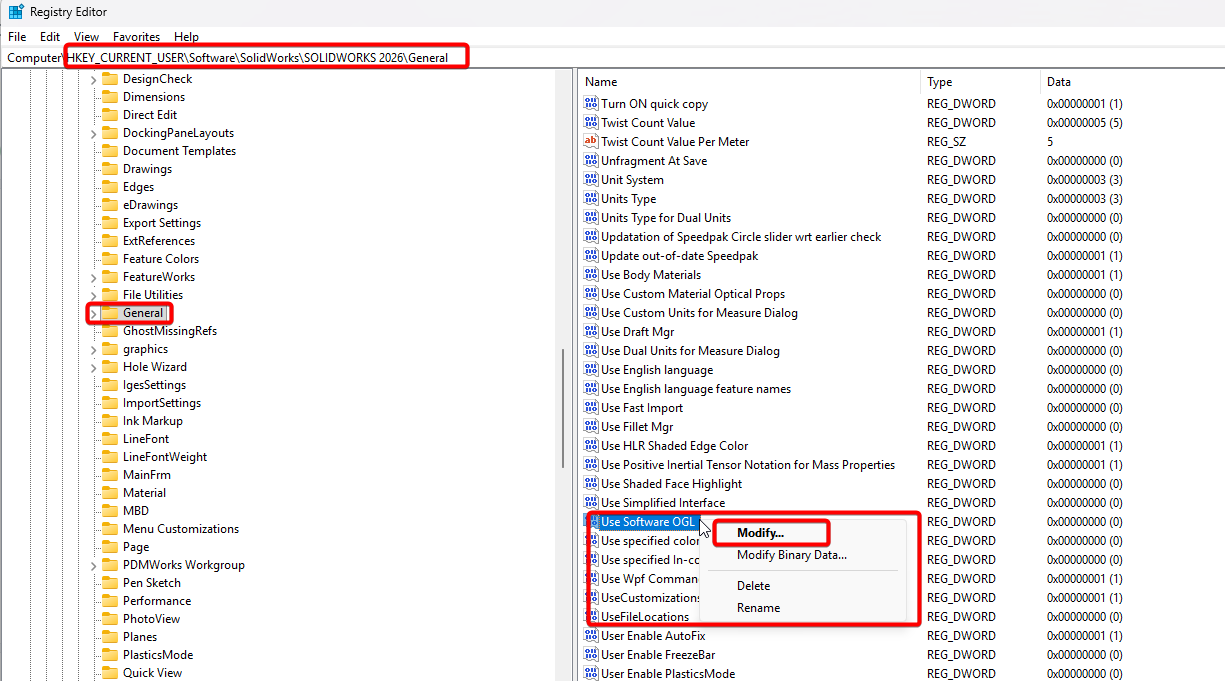Click the folder icon of Feature Colors key
Screen dimensions: 1225x681
pos(110,259)
